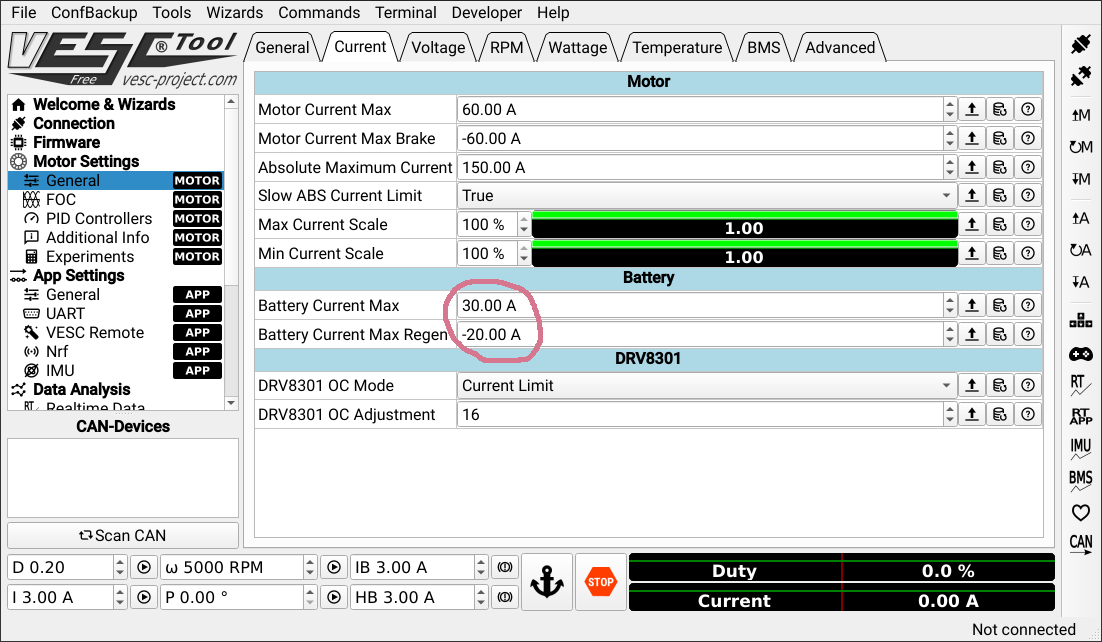Open the Wizards menu
The height and width of the screenshot is (642, 1102).
click(x=235, y=13)
